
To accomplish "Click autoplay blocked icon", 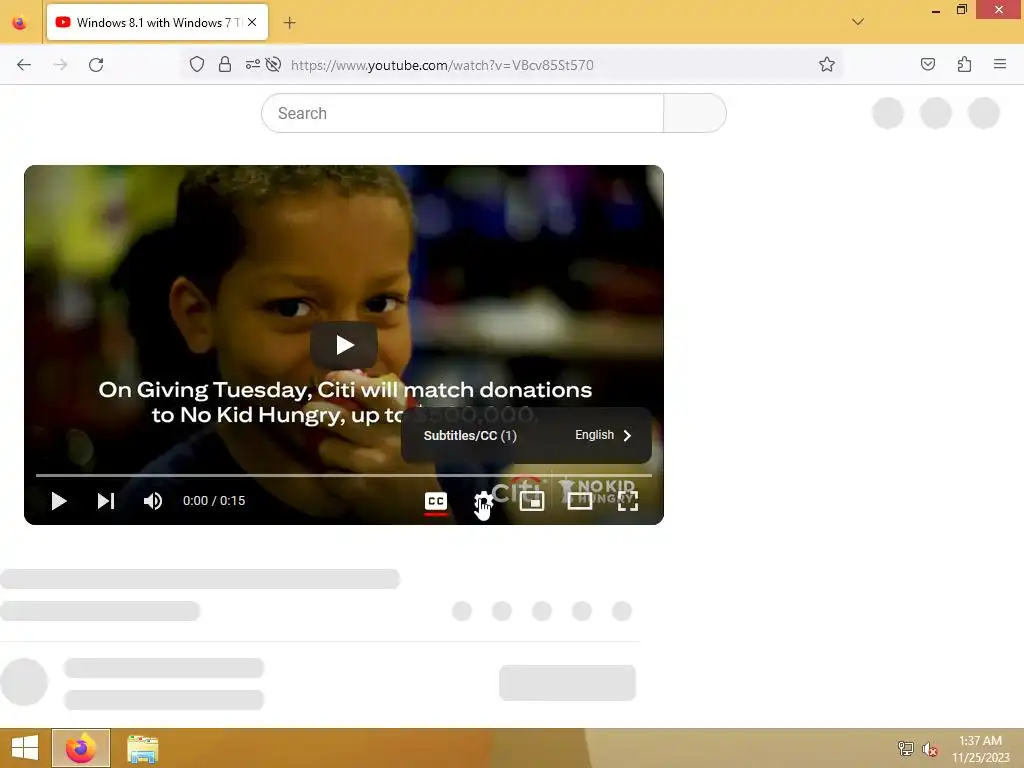I will (x=273, y=65).
